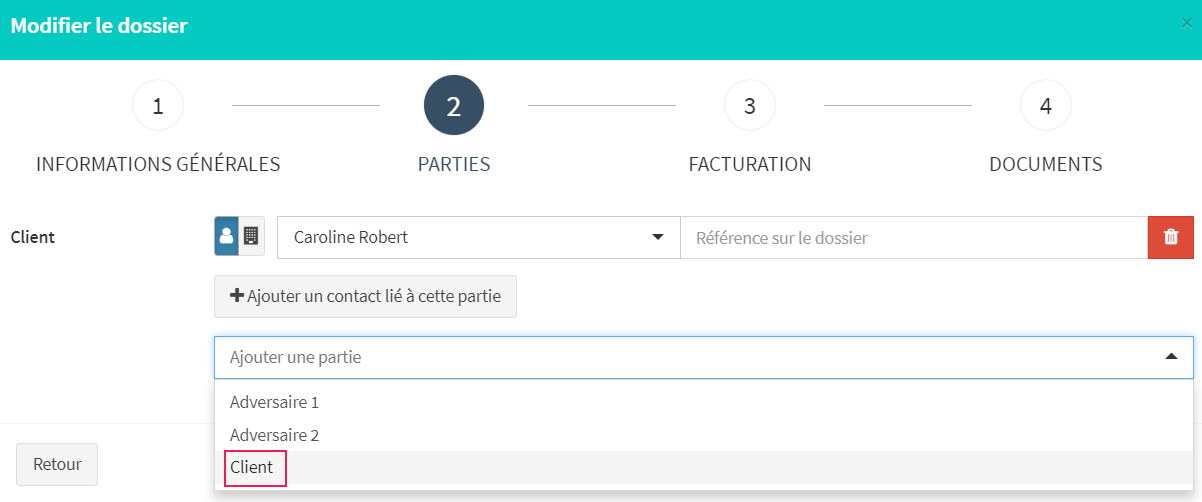The image size is (1202, 502).
Task: Focus the Référence sur le dossier field
Action: [x=914, y=238]
